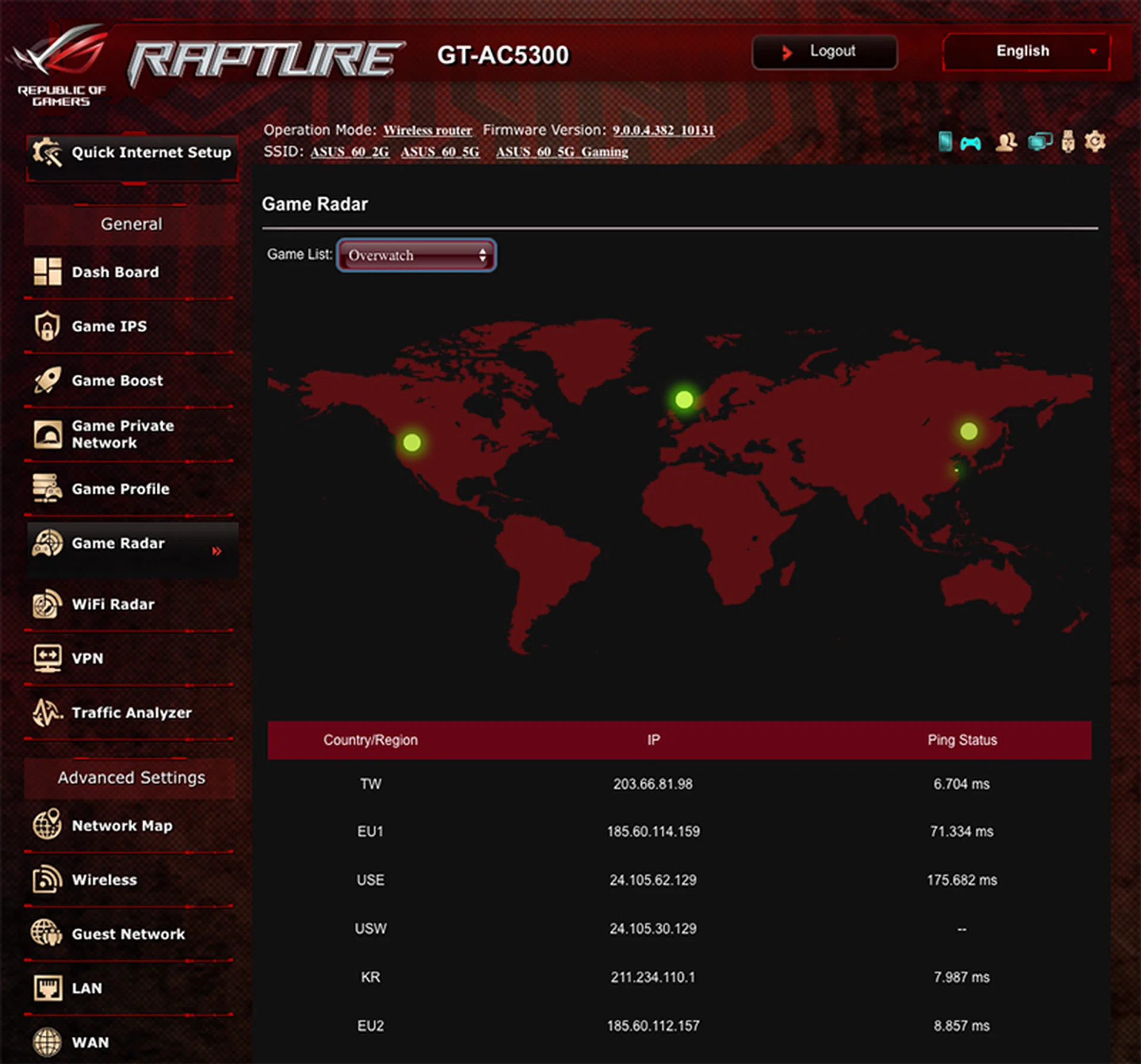Screen dimensions: 1141x1064
Task: Click the game controller status icon
Action: [970, 143]
